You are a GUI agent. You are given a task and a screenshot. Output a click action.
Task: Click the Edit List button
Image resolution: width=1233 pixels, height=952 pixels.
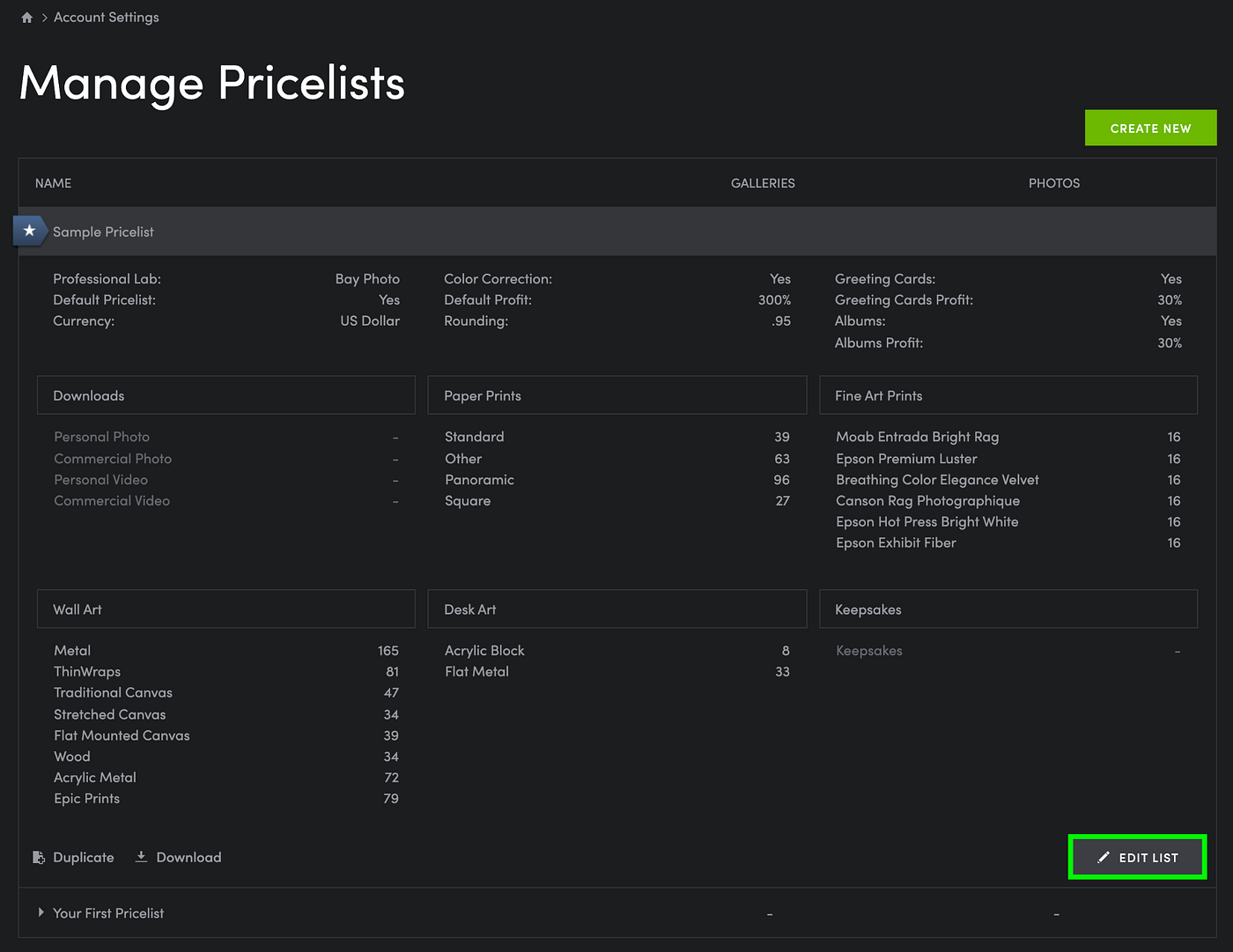(x=1137, y=858)
